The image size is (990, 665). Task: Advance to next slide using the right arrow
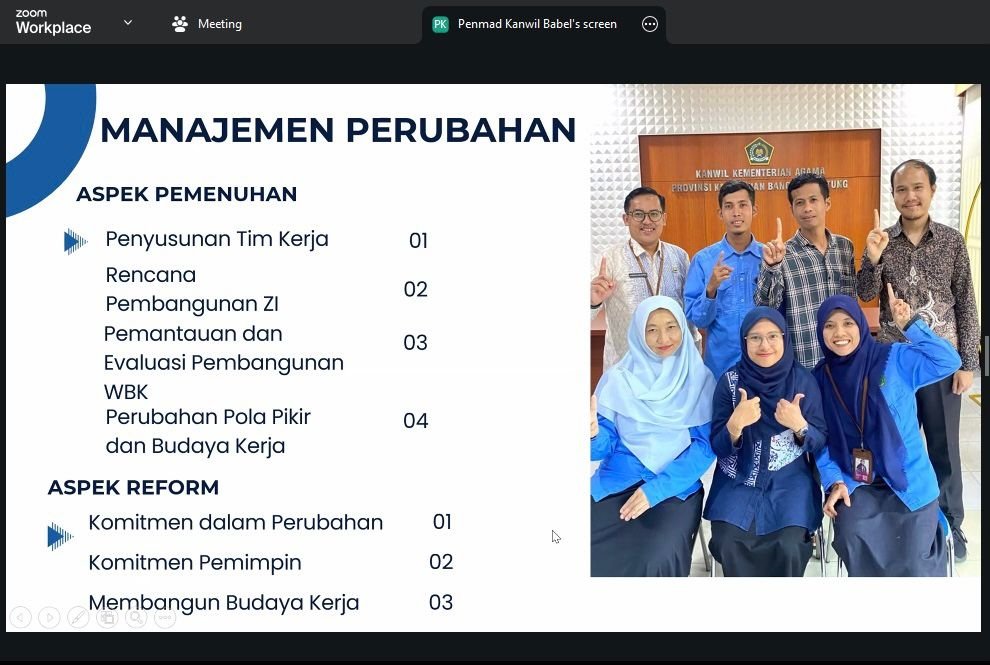[x=49, y=618]
